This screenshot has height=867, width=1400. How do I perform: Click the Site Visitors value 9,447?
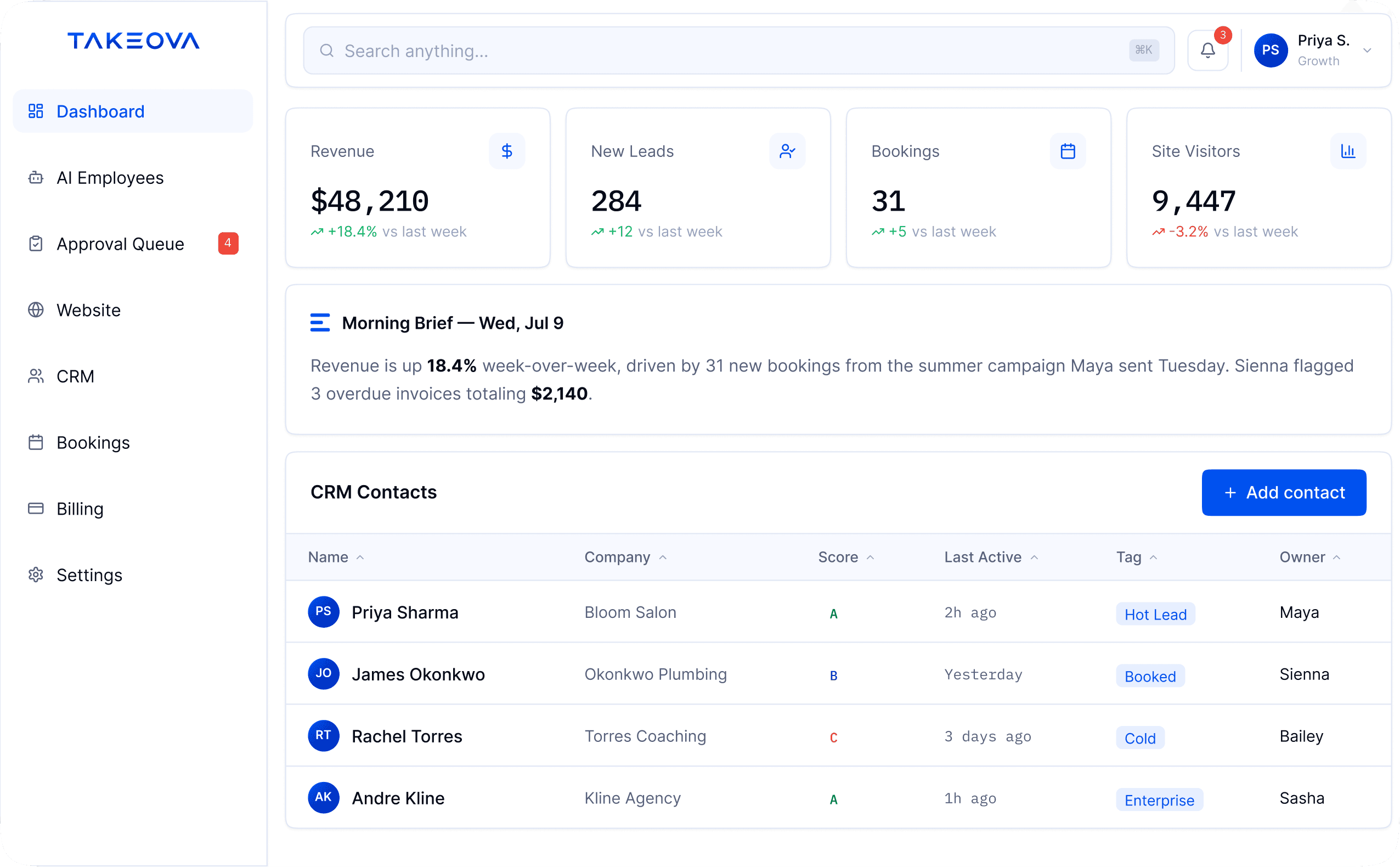pos(1194,201)
